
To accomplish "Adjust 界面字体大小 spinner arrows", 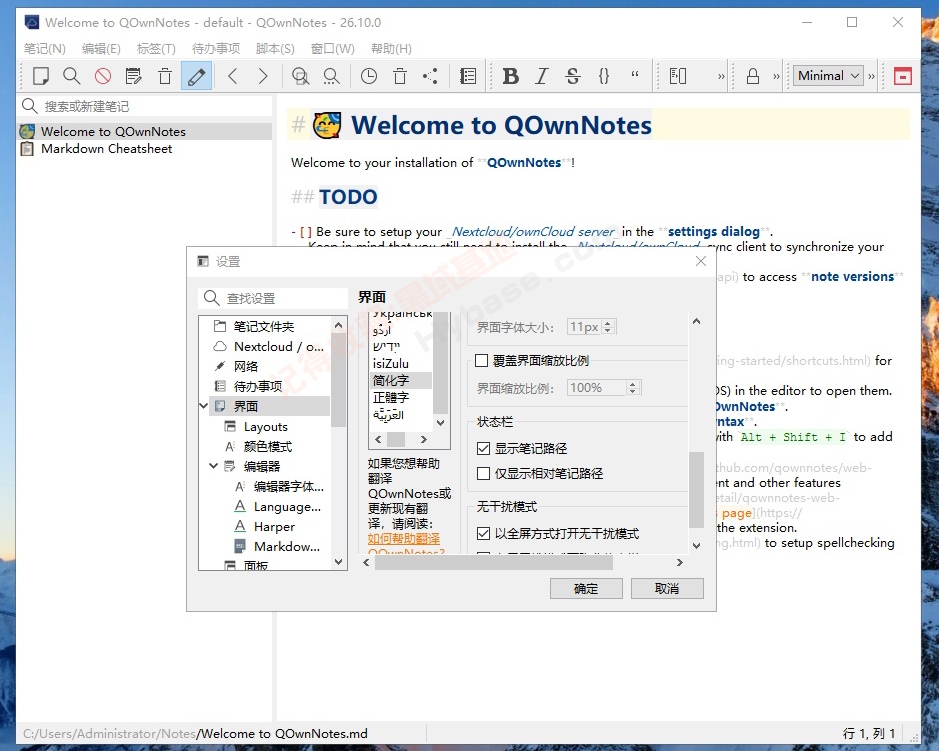I will [608, 327].
